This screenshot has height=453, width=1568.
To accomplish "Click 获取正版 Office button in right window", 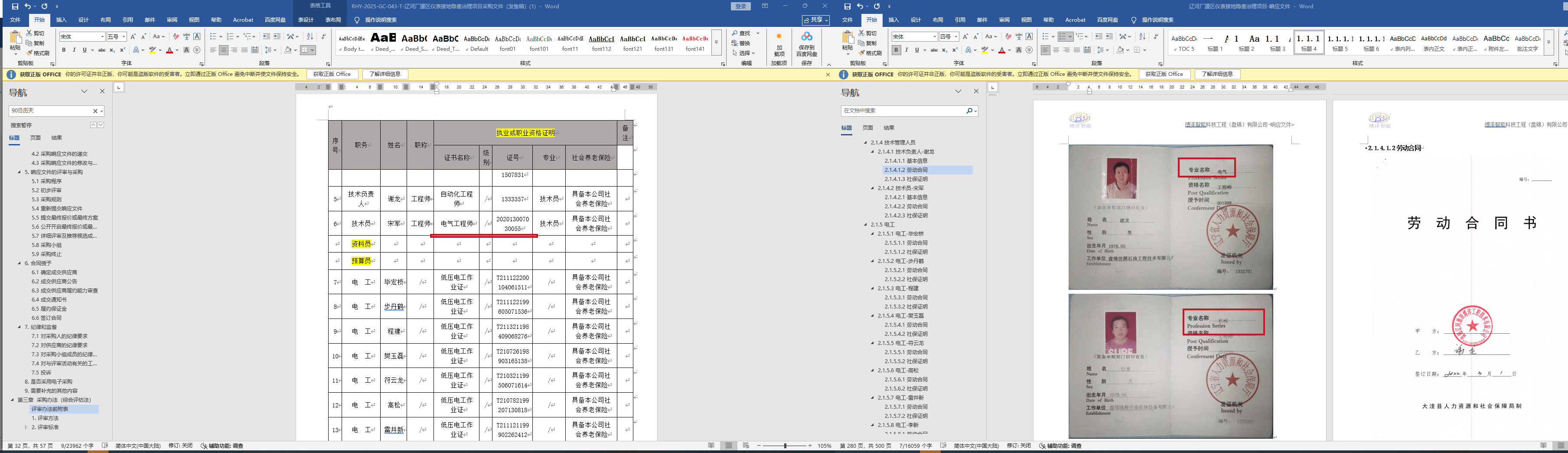I will pos(1164,74).
